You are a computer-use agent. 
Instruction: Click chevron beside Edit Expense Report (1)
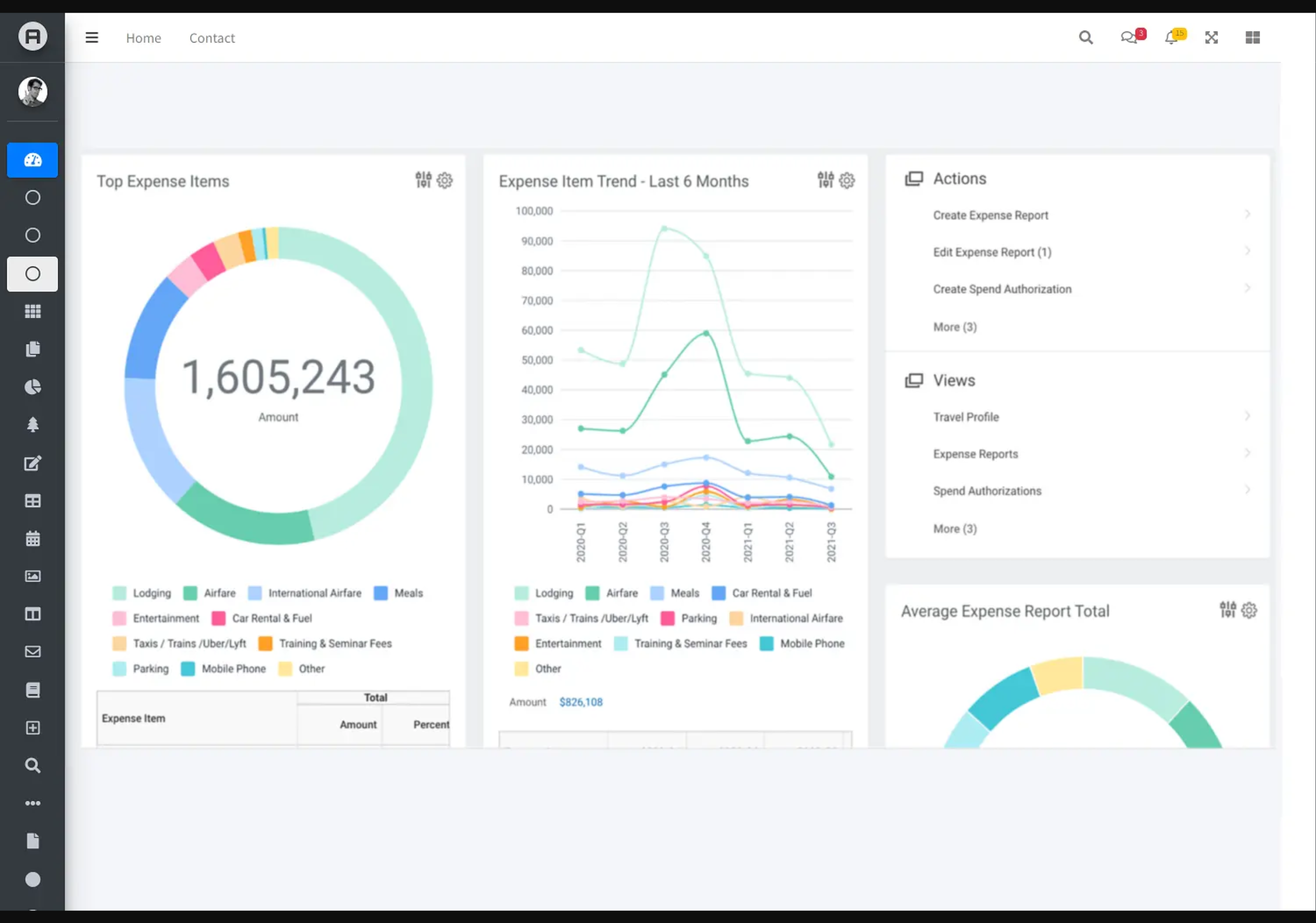click(1248, 251)
